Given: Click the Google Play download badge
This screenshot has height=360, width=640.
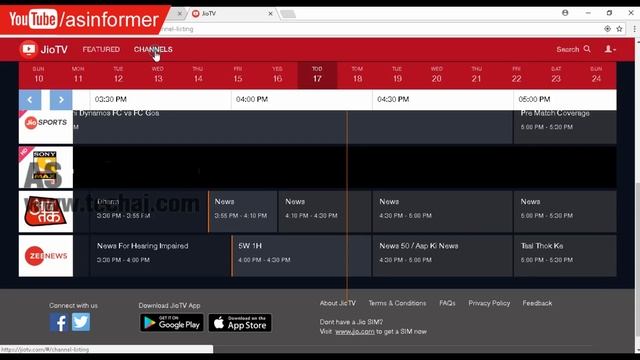Looking at the screenshot, I should point(171,322).
